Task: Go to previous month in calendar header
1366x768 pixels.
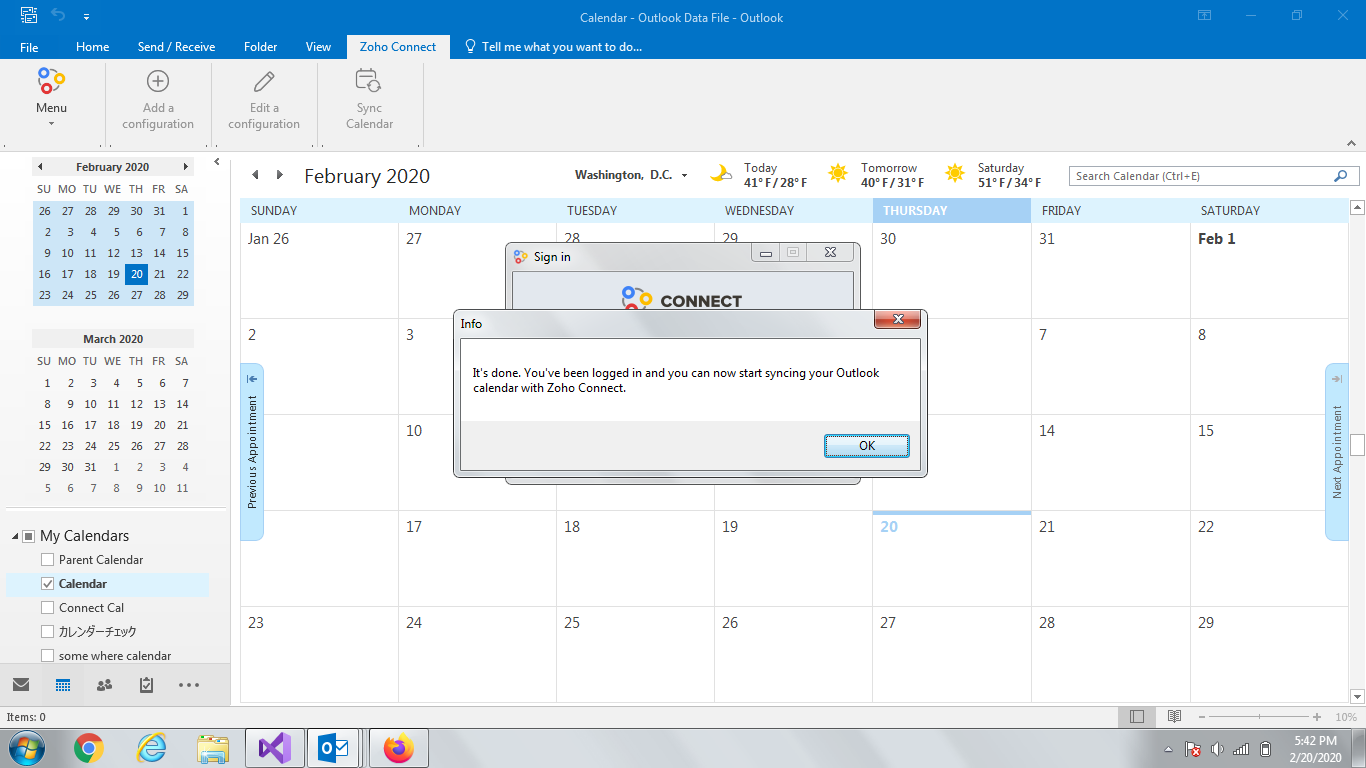Action: [255, 175]
